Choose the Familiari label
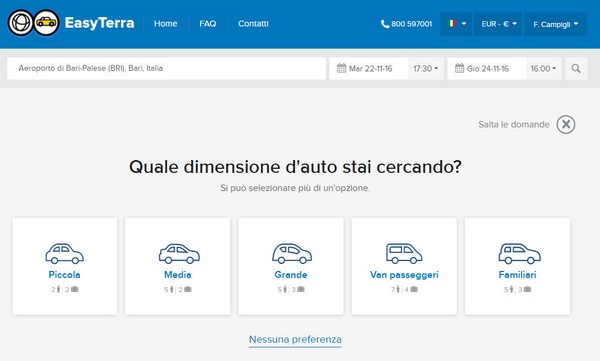Image resolution: width=600 pixels, height=361 pixels. point(517,274)
